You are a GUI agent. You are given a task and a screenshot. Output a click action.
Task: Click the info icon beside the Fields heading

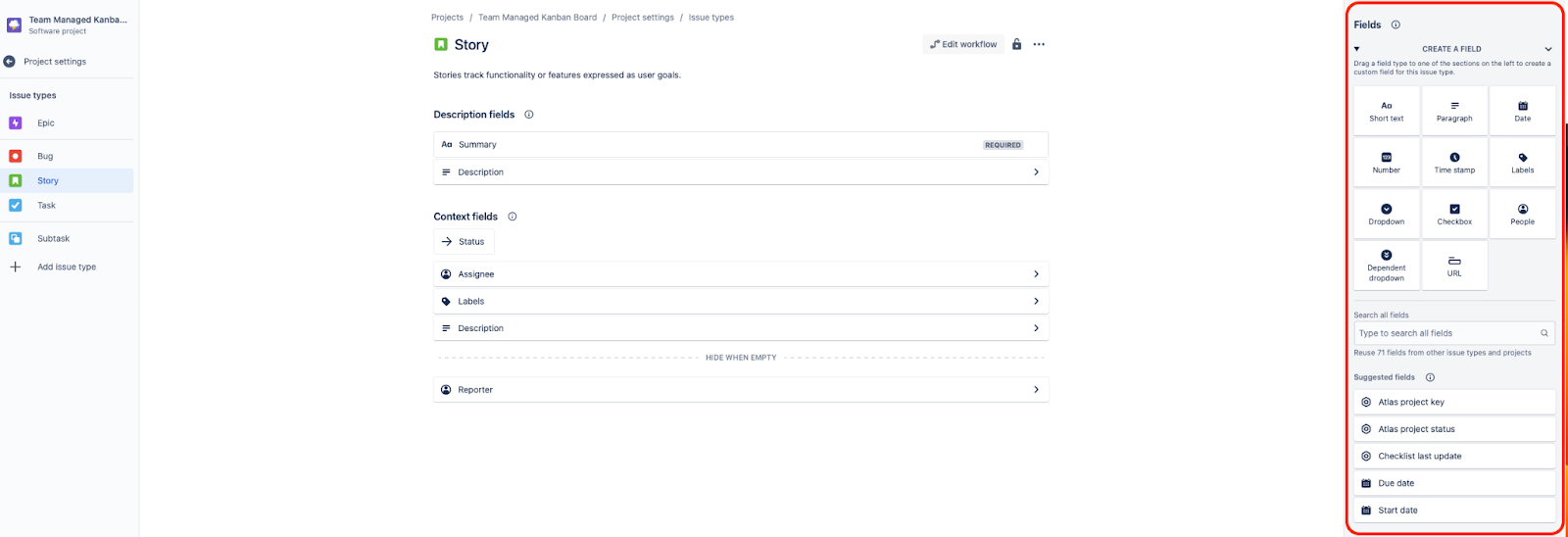pos(1396,24)
